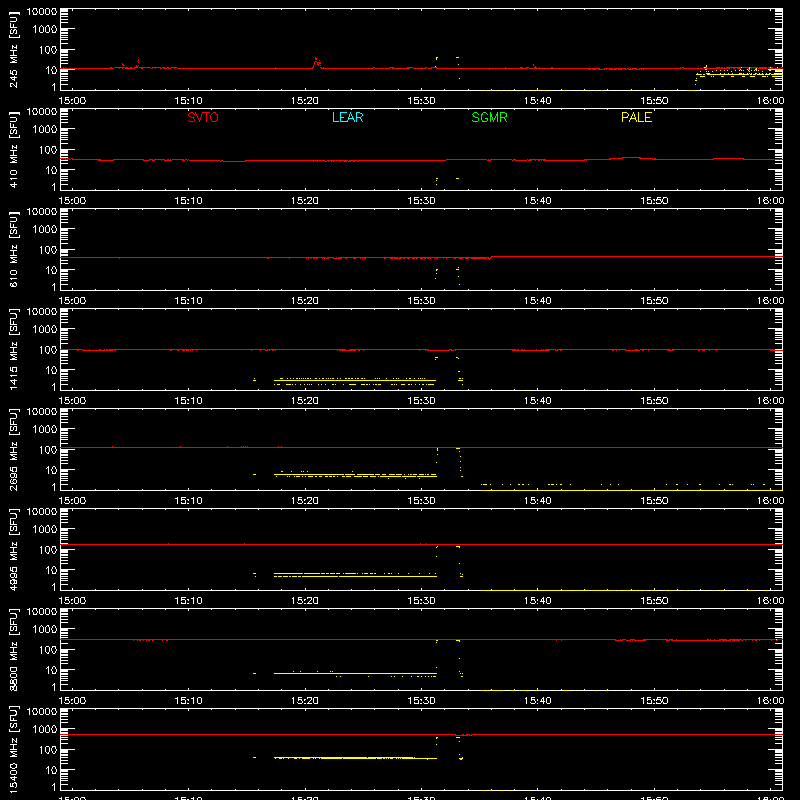Click the cyan LEAR station label
Viewport: 800px width, 800px height.
347,117
